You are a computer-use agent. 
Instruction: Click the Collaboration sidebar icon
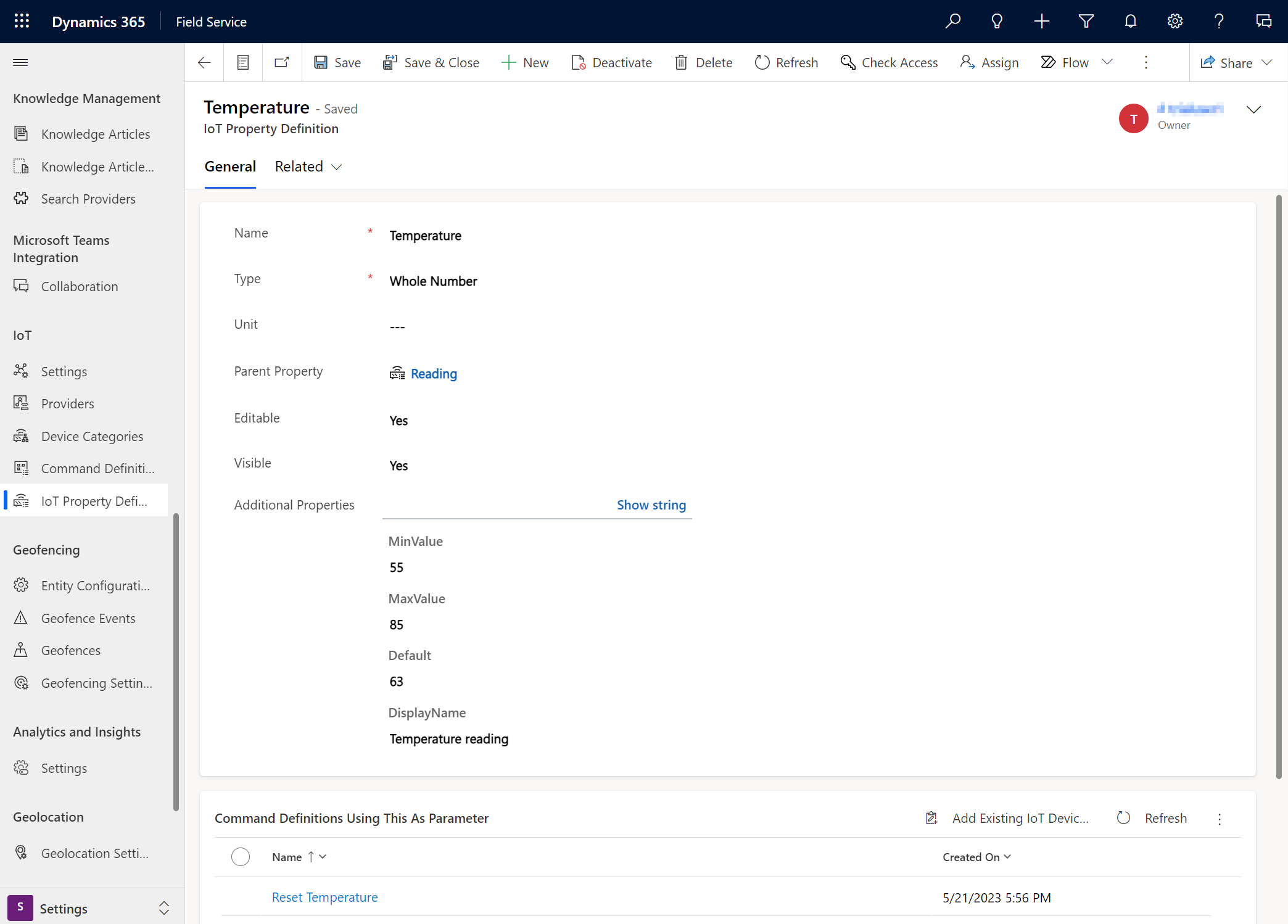click(21, 286)
